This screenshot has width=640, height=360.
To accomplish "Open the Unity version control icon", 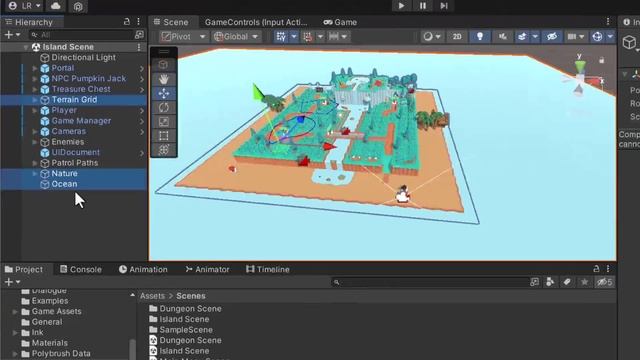I will 78,6.
